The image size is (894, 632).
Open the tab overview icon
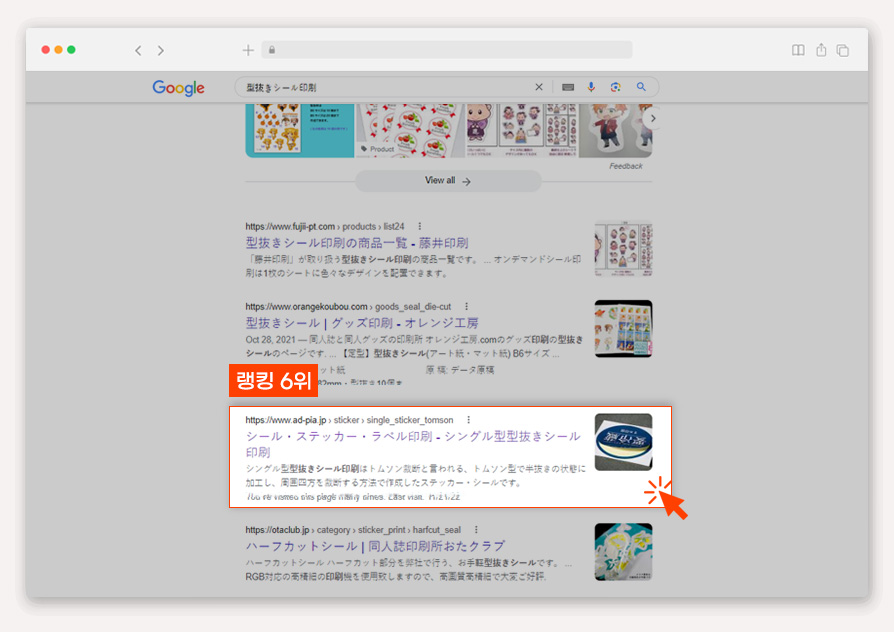(x=843, y=51)
